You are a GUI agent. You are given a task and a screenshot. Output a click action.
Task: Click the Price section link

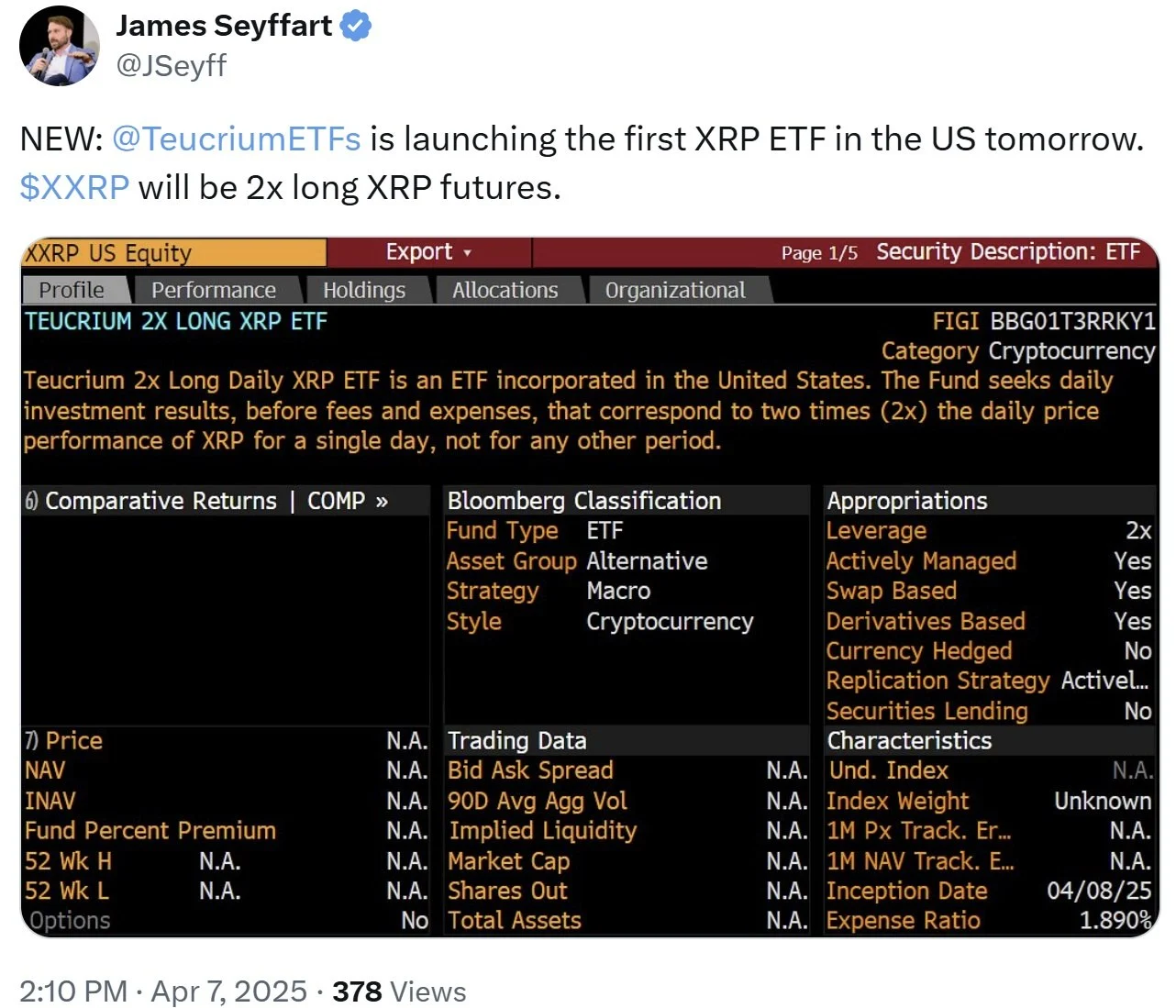(x=73, y=740)
